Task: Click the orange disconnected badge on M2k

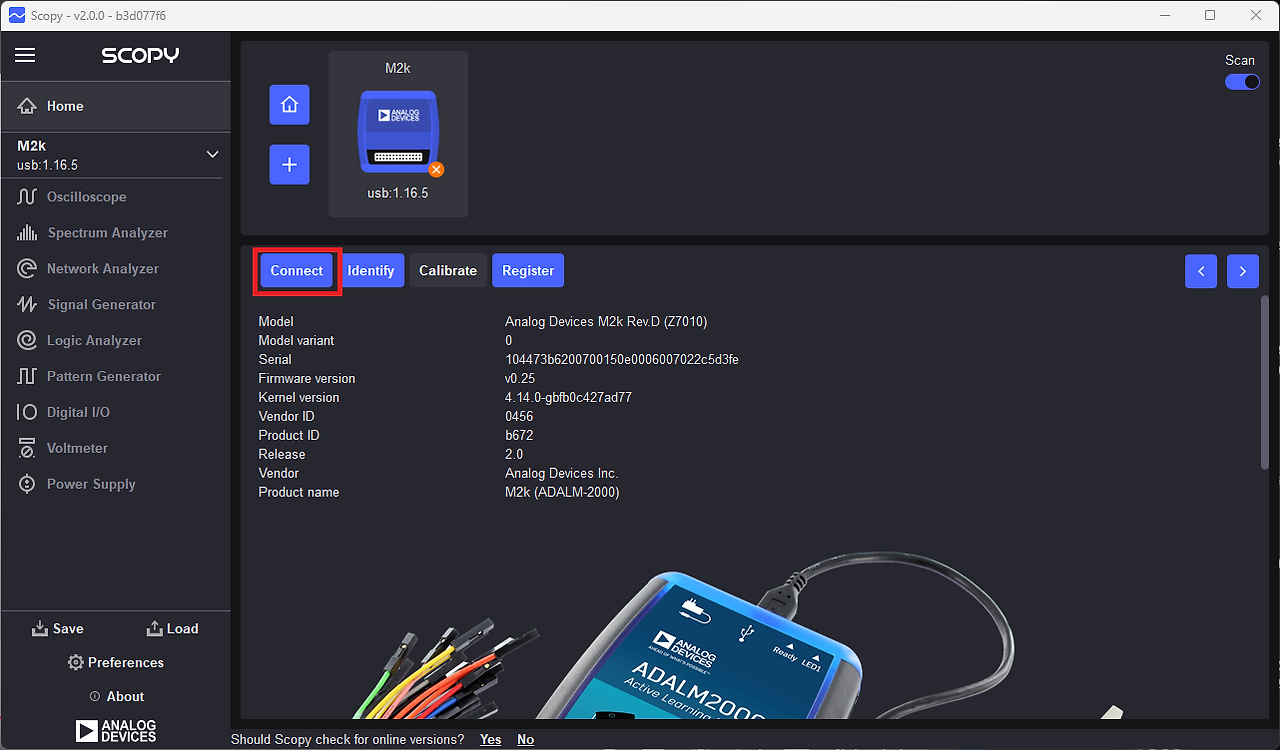Action: (x=436, y=170)
